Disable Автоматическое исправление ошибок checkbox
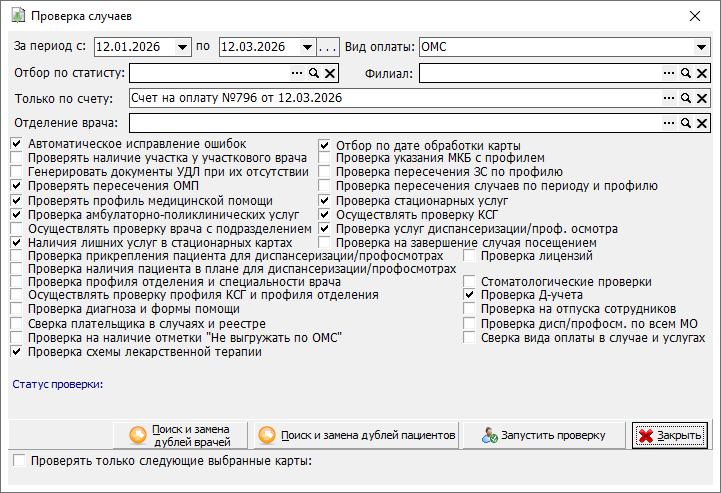Screen dimensions: 721x493 click(17, 144)
